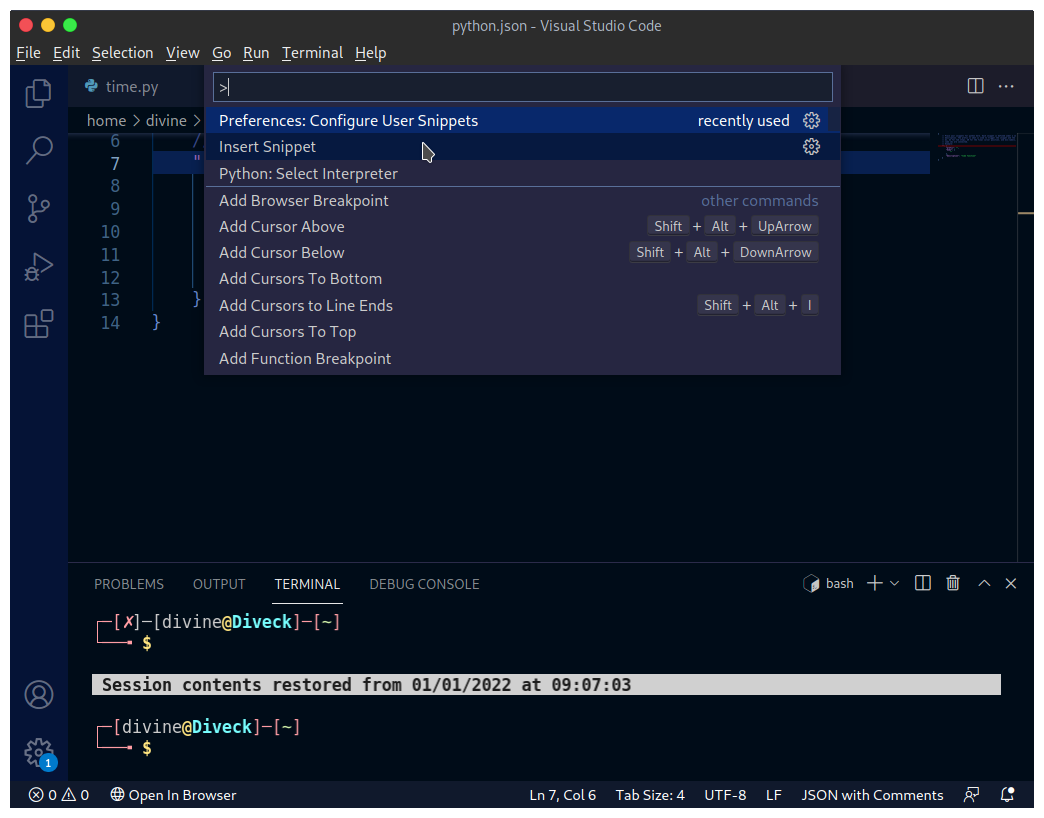This screenshot has height=818, width=1044.
Task: Split the editor right
Action: (x=975, y=86)
